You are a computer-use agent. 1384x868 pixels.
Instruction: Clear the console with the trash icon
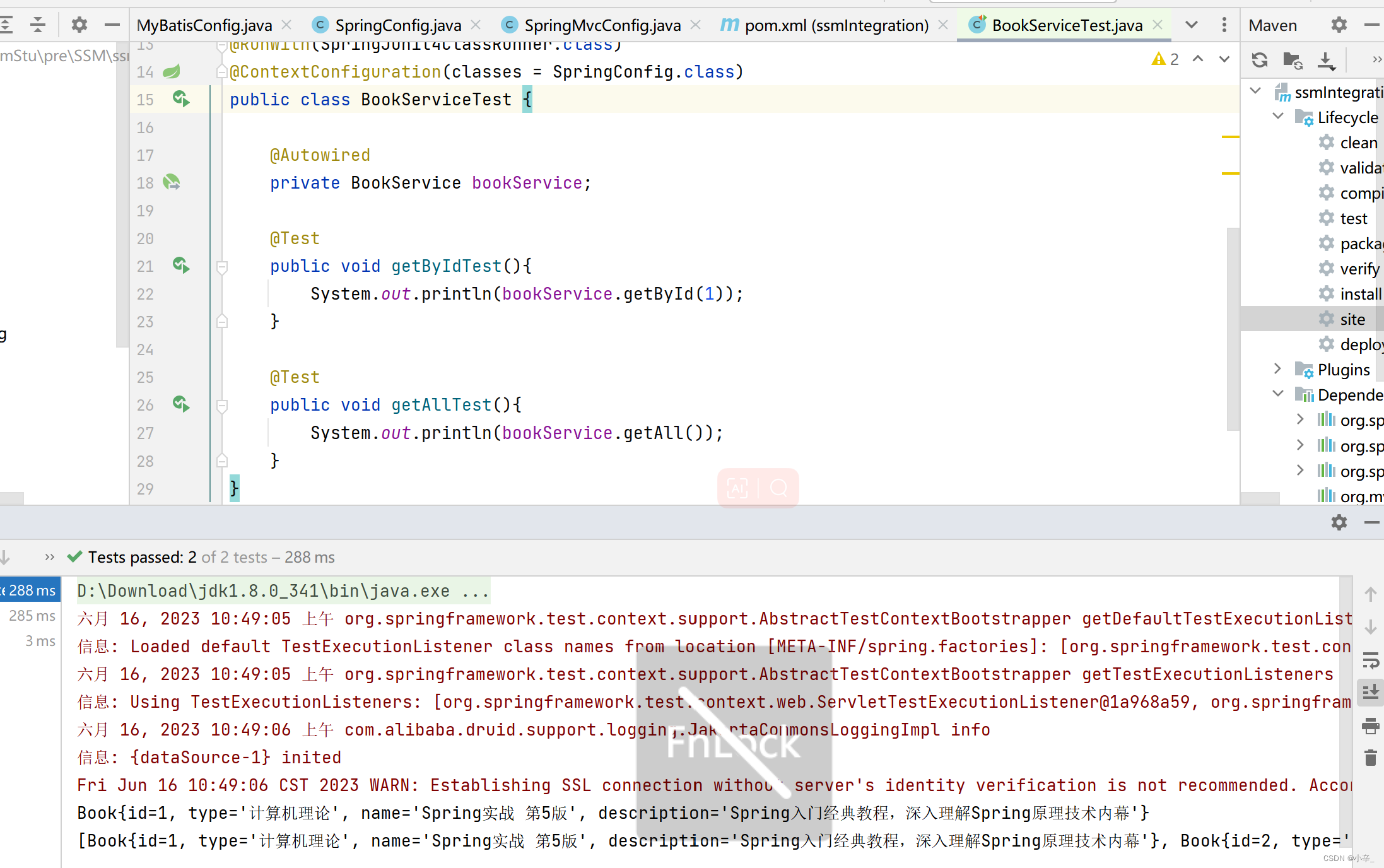point(1370,758)
